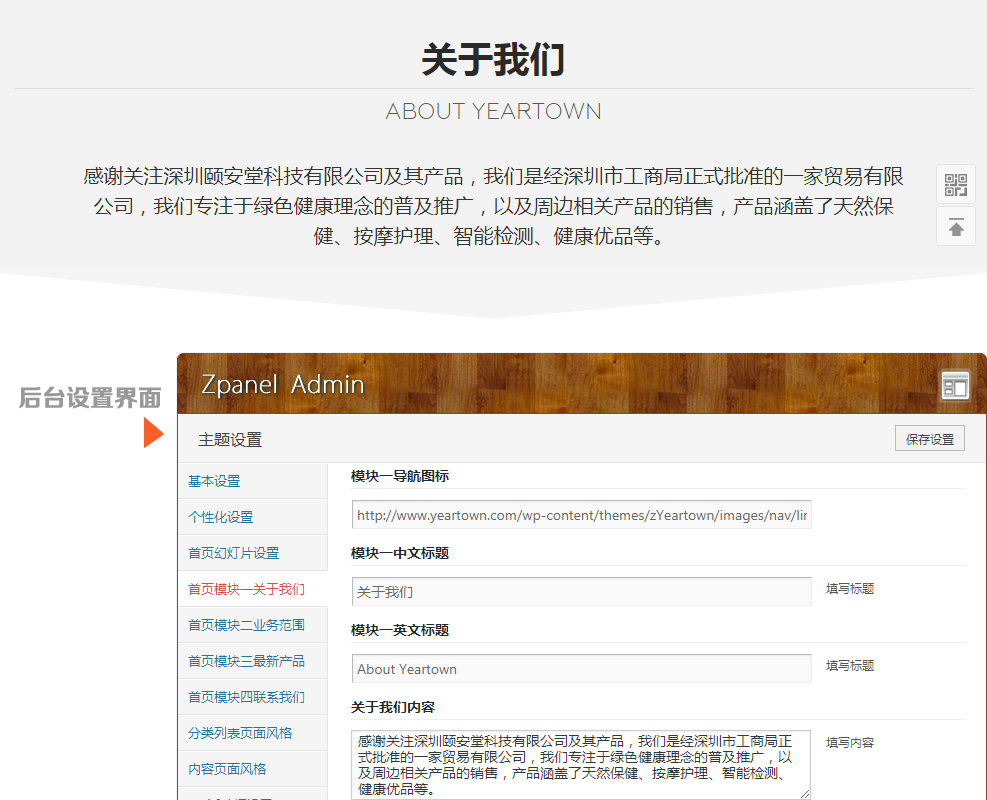Click into the 关于我们内容 textarea
The image size is (987, 800).
coord(582,765)
